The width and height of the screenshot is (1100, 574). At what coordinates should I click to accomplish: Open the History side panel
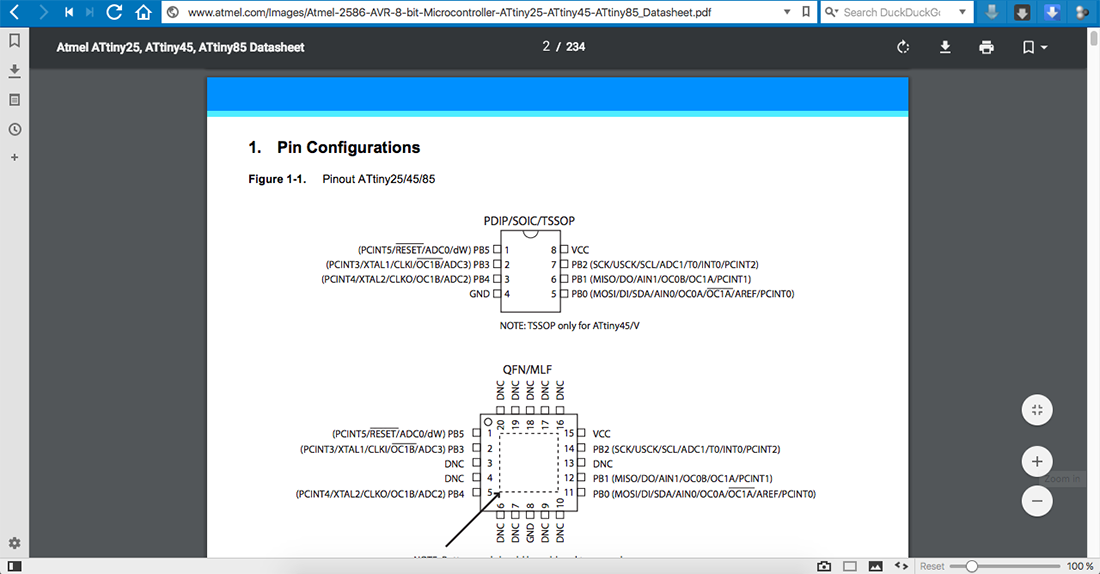14,129
